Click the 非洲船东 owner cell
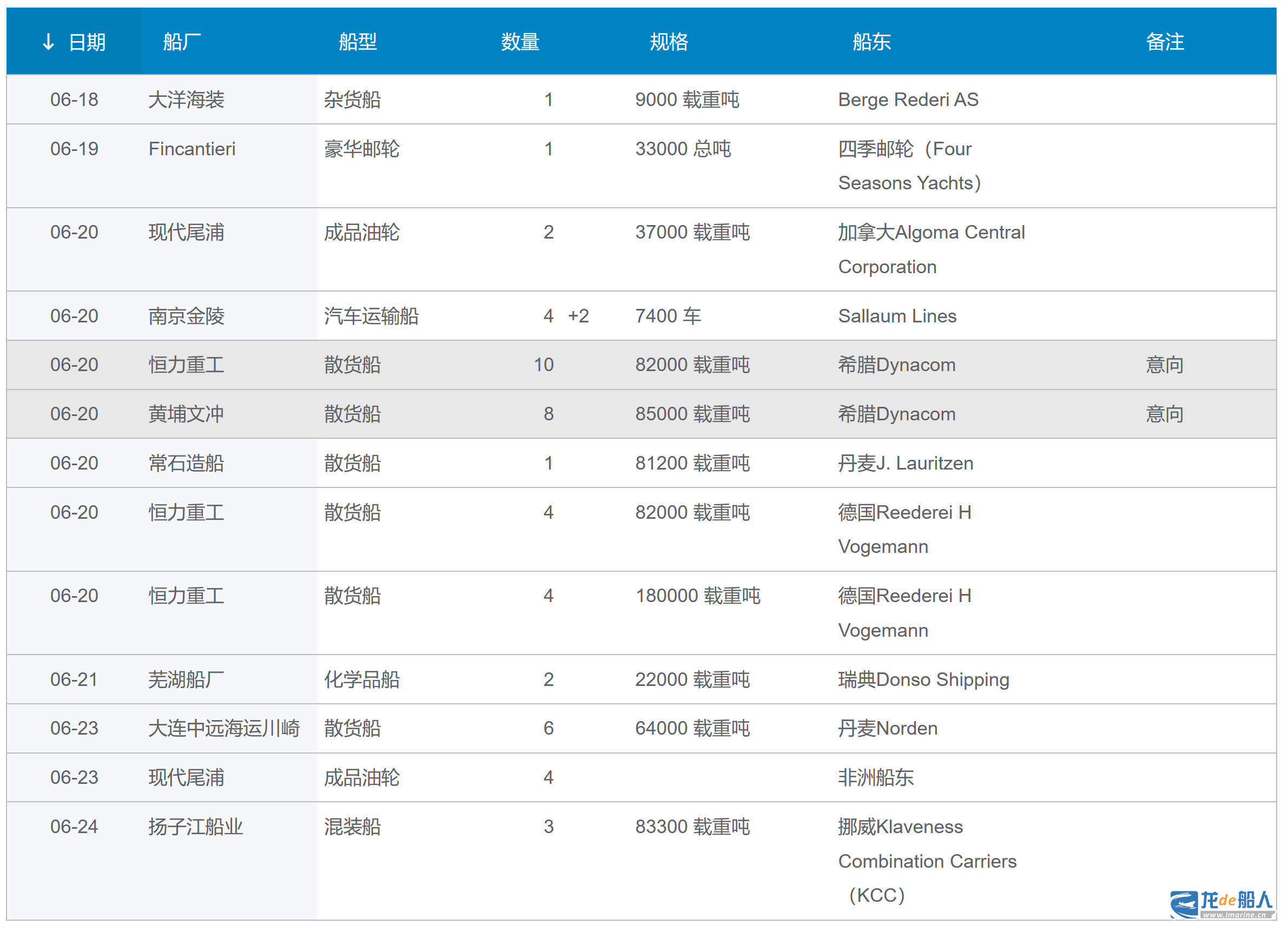 pyautogui.click(x=875, y=777)
